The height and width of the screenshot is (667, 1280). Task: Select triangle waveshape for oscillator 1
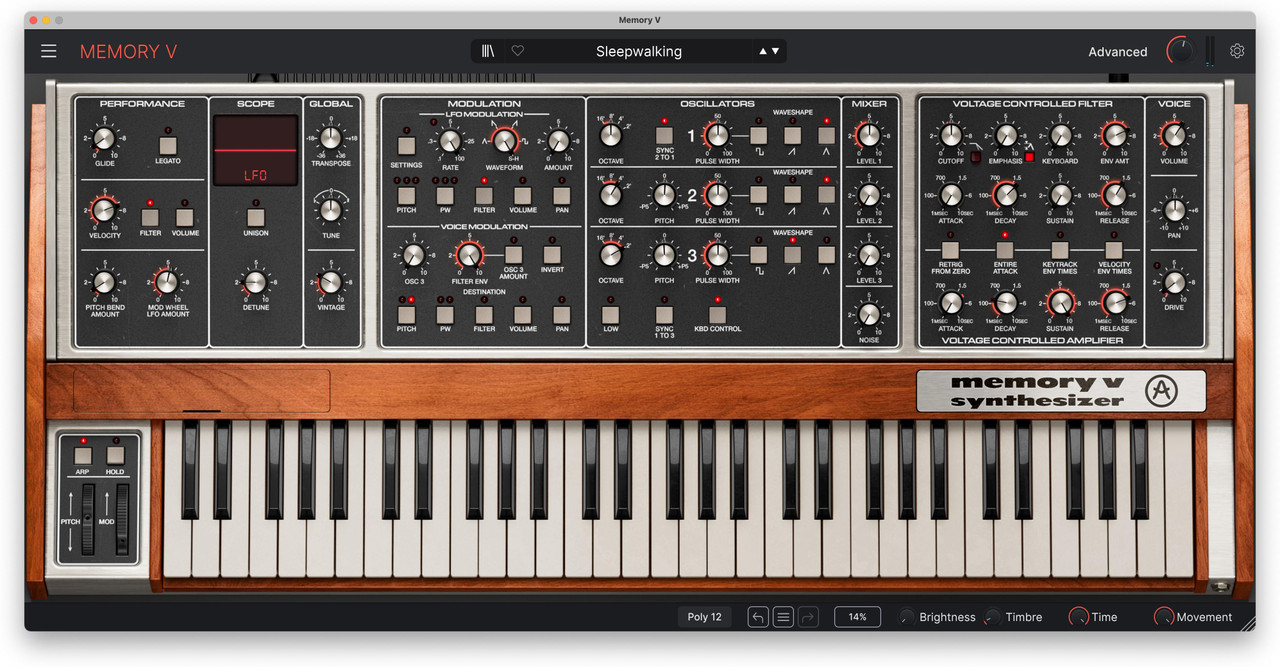click(x=827, y=134)
